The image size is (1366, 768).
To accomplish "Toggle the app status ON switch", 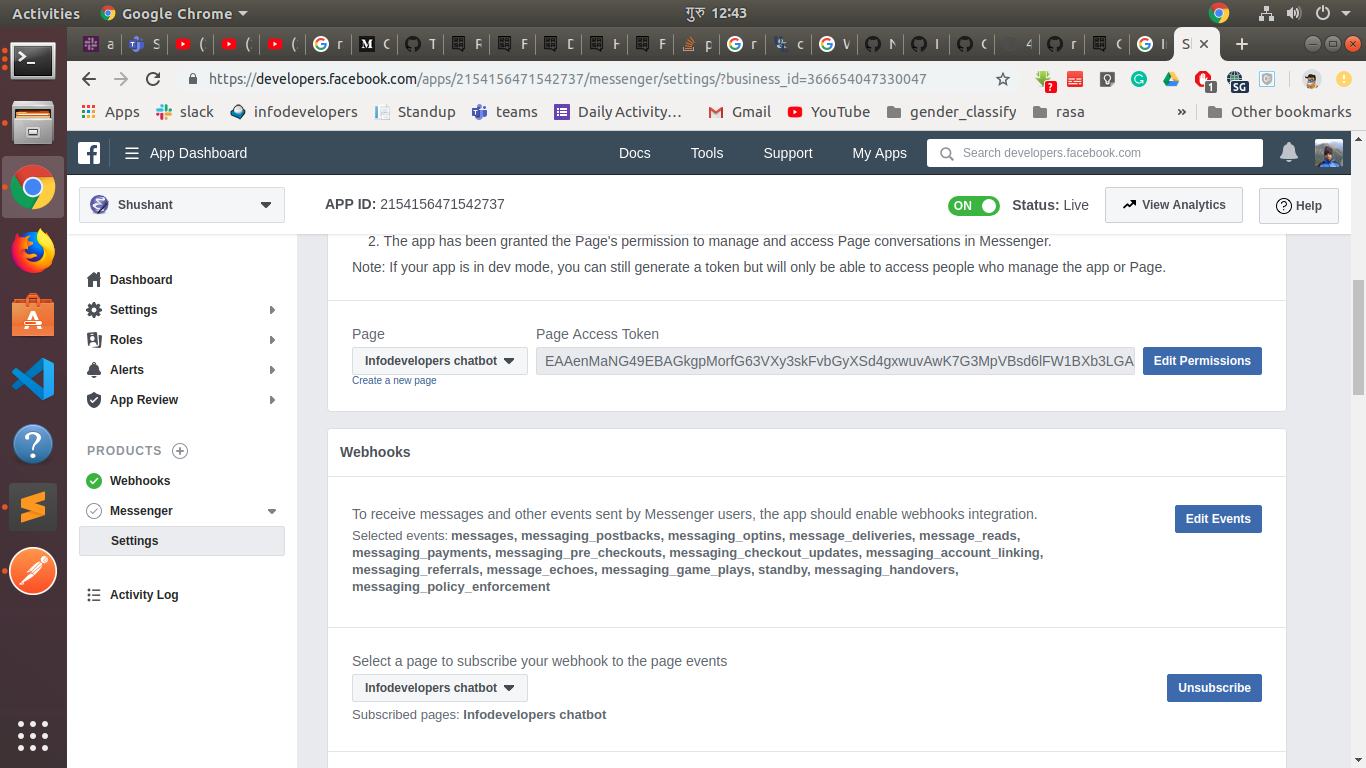I will (x=973, y=205).
